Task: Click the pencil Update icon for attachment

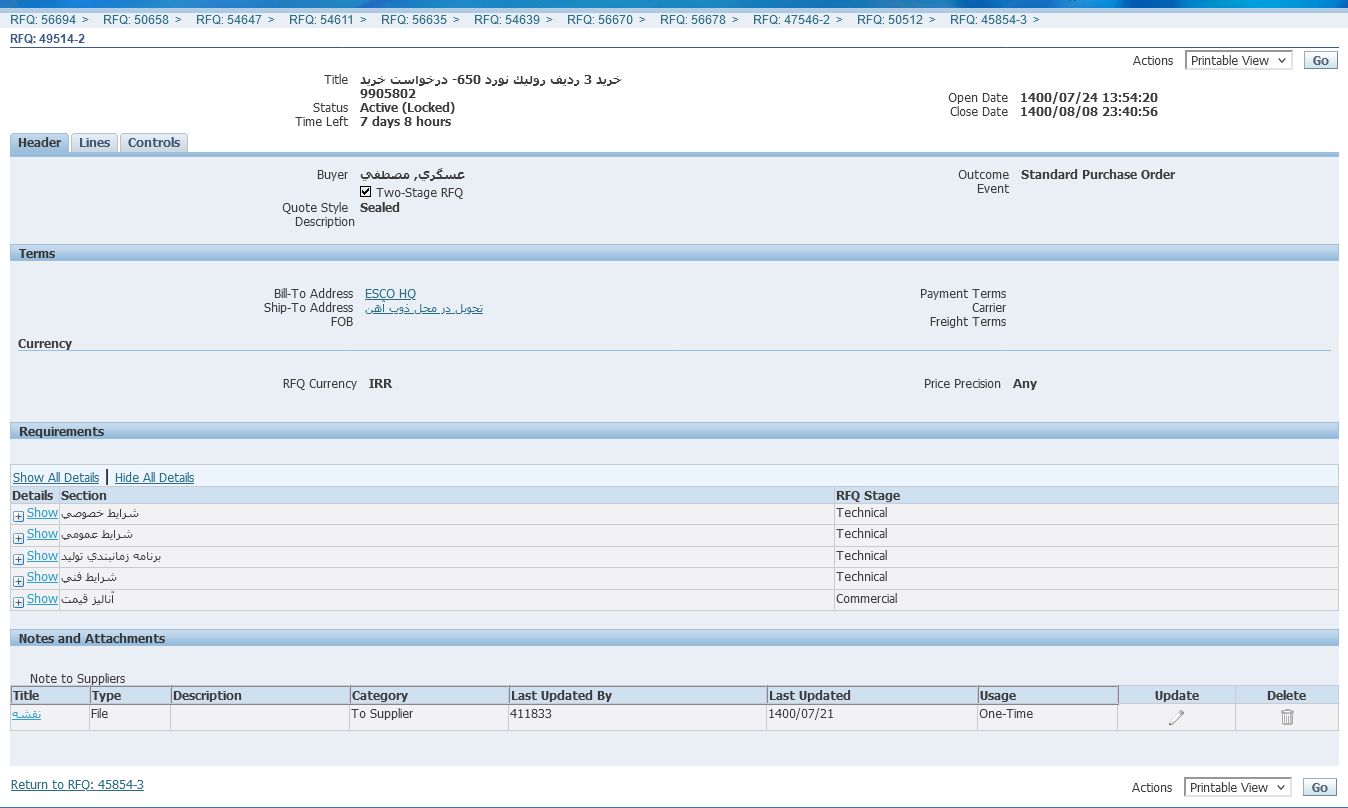Action: 1176,716
